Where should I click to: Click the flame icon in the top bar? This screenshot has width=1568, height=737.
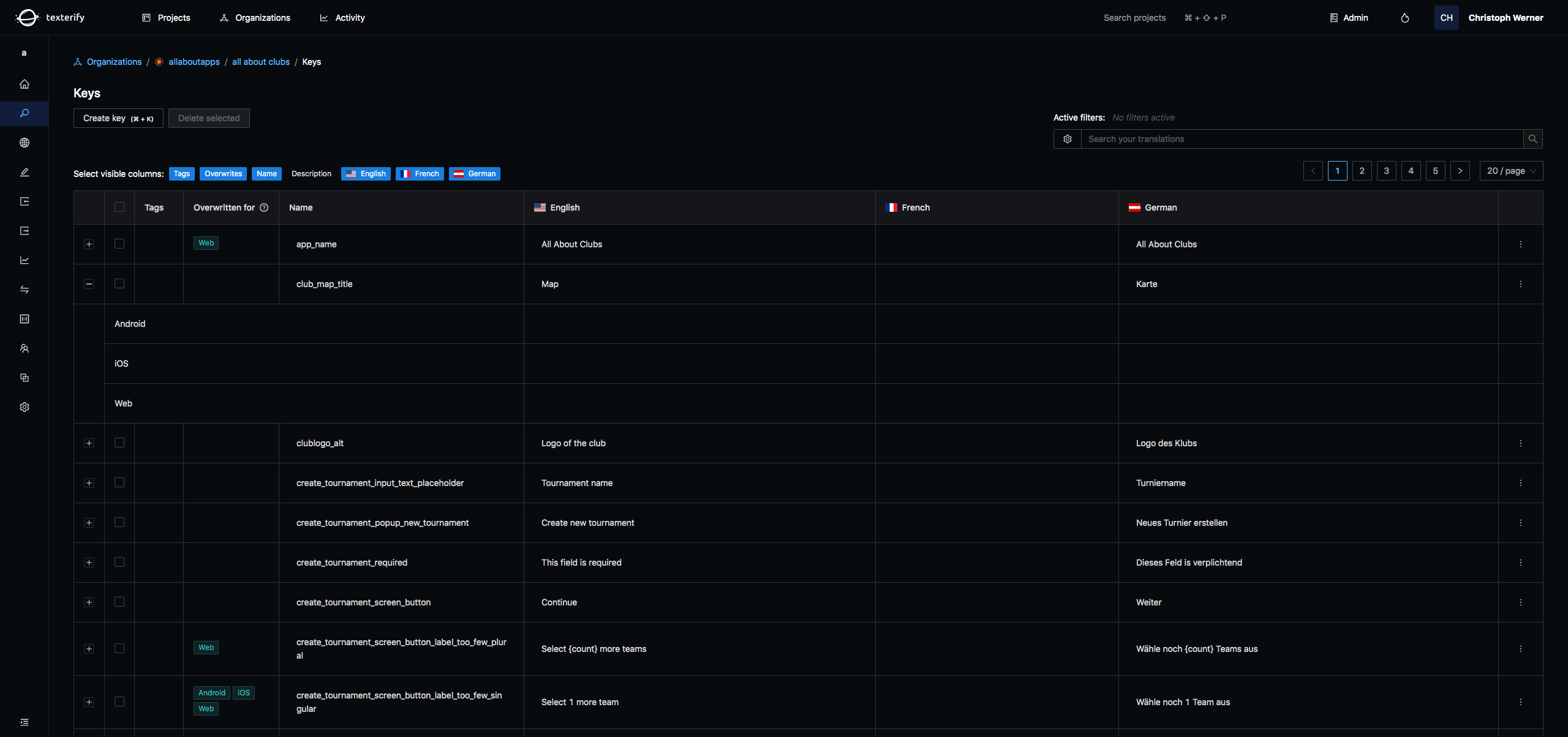[1405, 18]
